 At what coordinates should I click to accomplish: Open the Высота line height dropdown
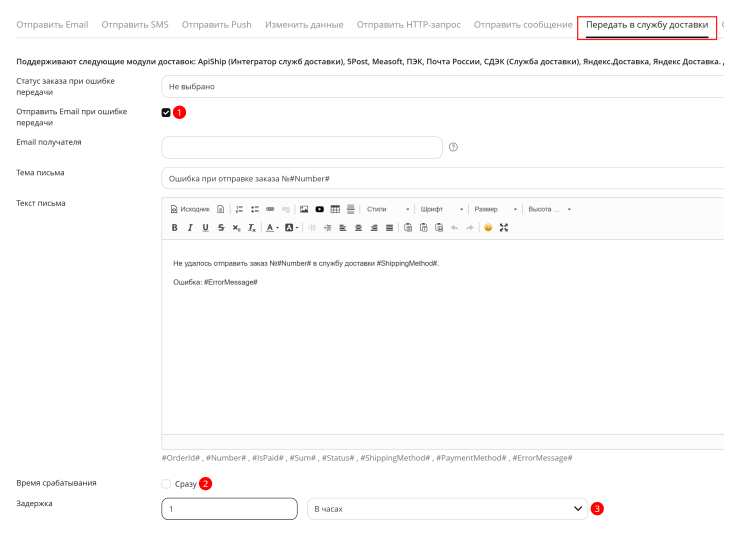coord(549,209)
